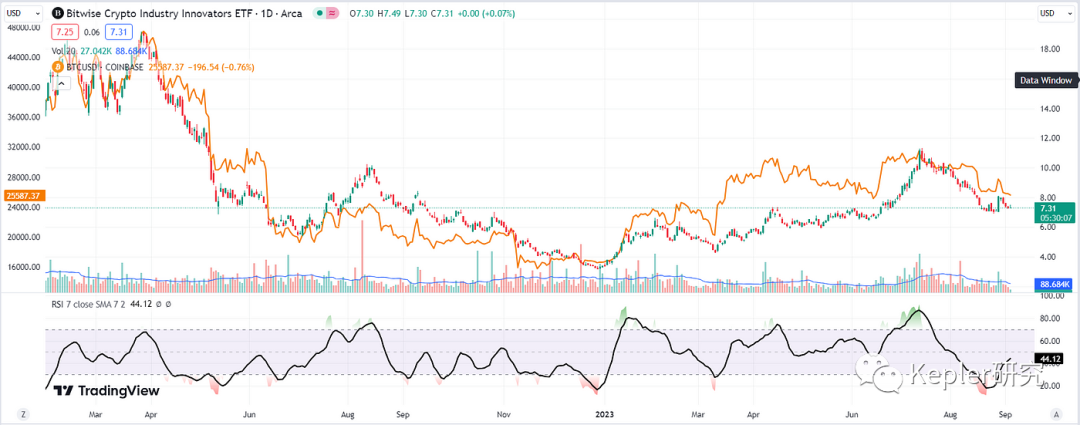Click the blue 88.684K volume label

click(1052, 284)
